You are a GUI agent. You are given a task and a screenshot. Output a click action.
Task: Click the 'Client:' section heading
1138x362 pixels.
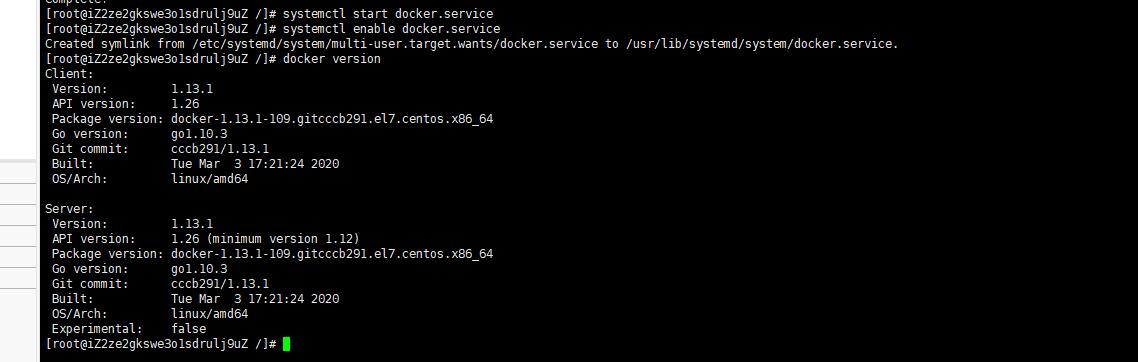69,74
